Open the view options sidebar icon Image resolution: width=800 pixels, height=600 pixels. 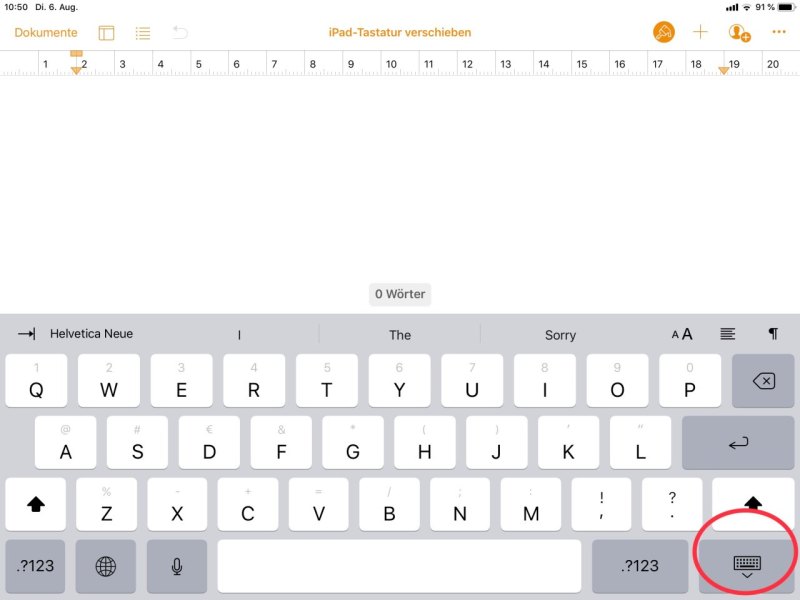click(106, 33)
